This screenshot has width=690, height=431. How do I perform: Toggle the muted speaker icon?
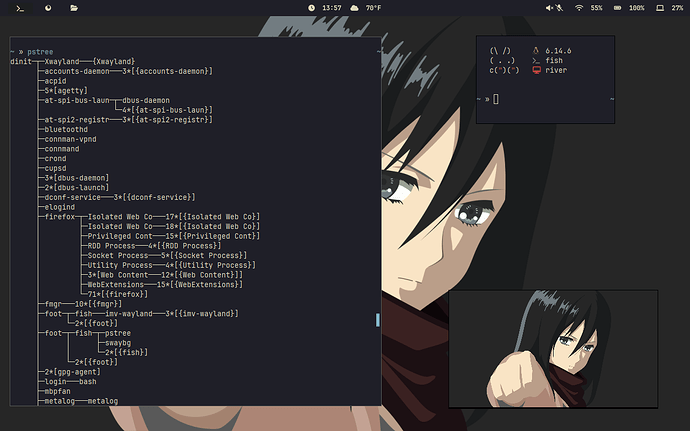coord(549,8)
